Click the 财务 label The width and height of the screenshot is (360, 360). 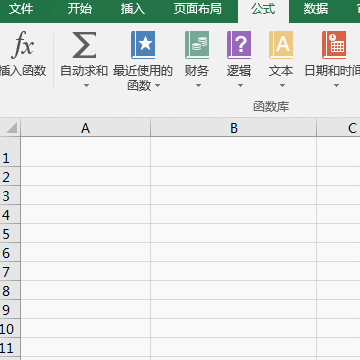(x=197, y=71)
